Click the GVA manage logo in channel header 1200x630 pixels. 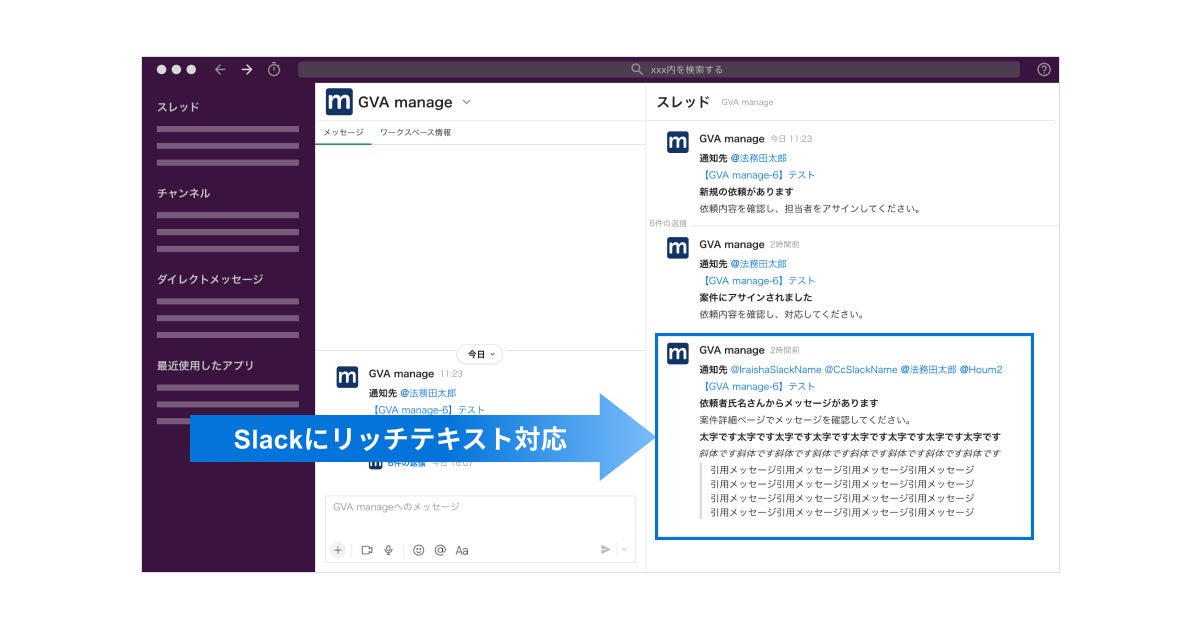tap(339, 102)
